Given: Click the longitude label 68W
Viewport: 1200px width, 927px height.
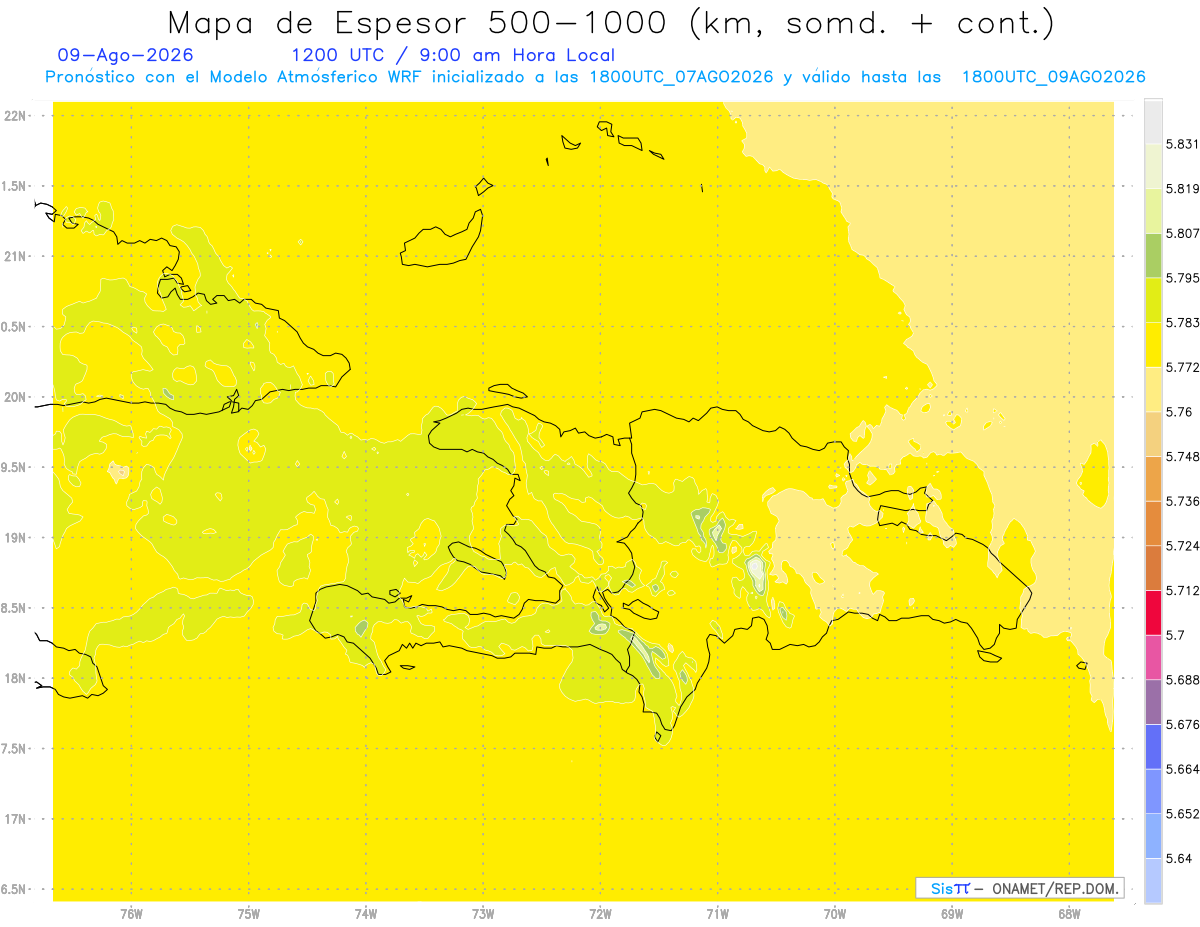Looking at the screenshot, I should pos(1069,914).
